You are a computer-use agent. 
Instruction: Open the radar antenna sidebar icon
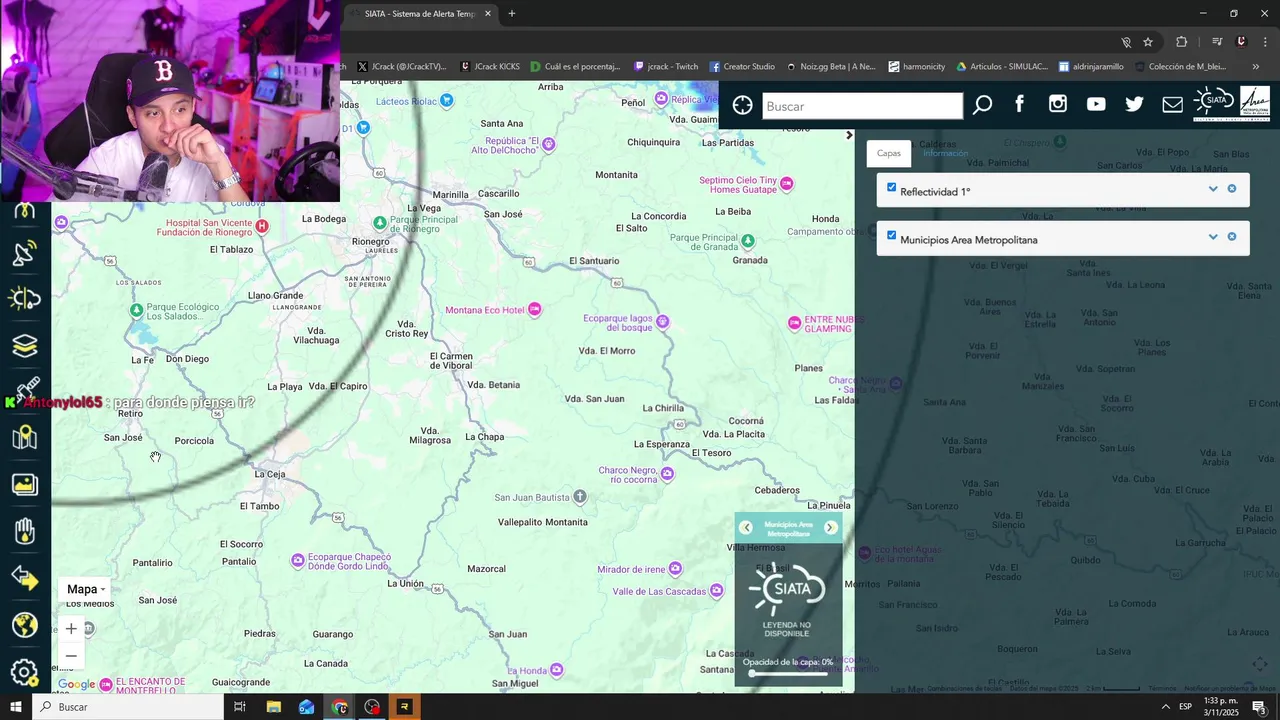point(24,253)
